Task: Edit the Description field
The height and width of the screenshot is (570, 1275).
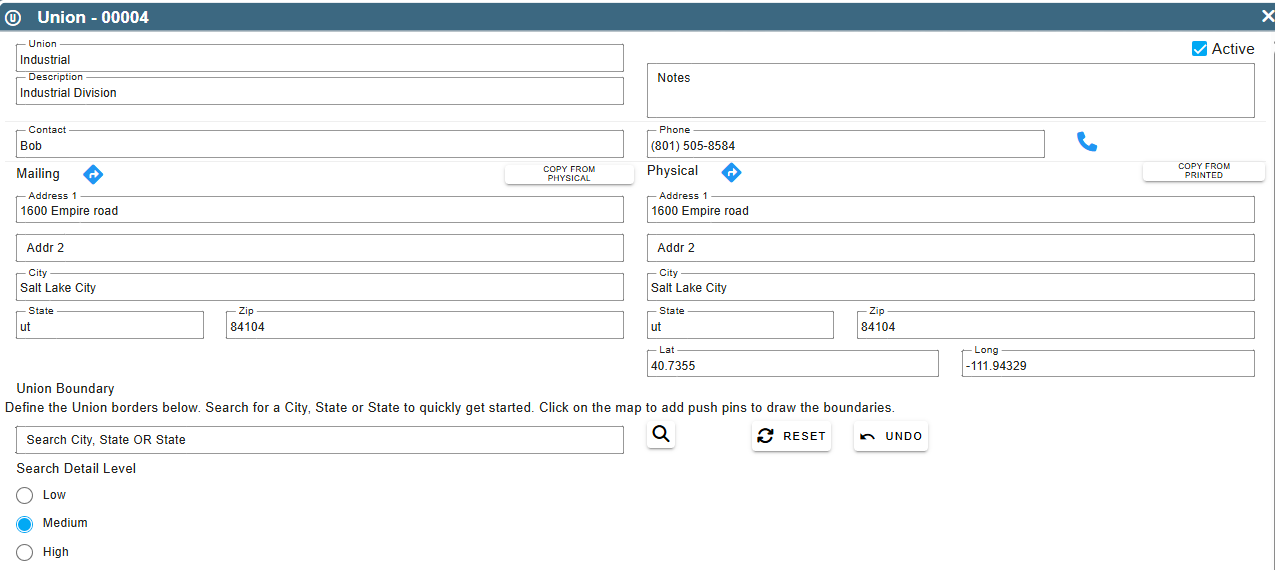Action: click(320, 91)
